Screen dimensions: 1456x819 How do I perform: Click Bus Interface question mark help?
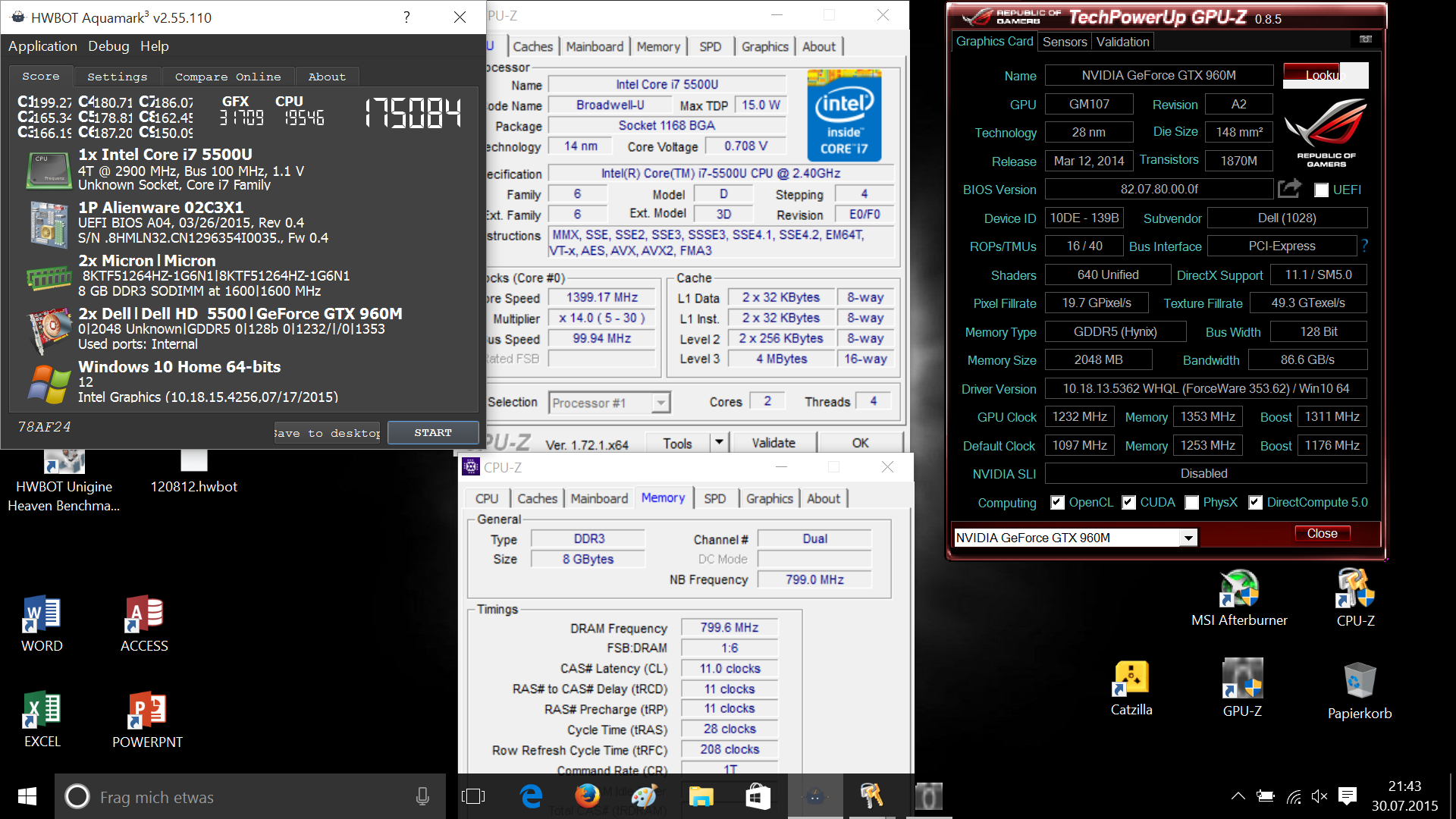(1365, 245)
